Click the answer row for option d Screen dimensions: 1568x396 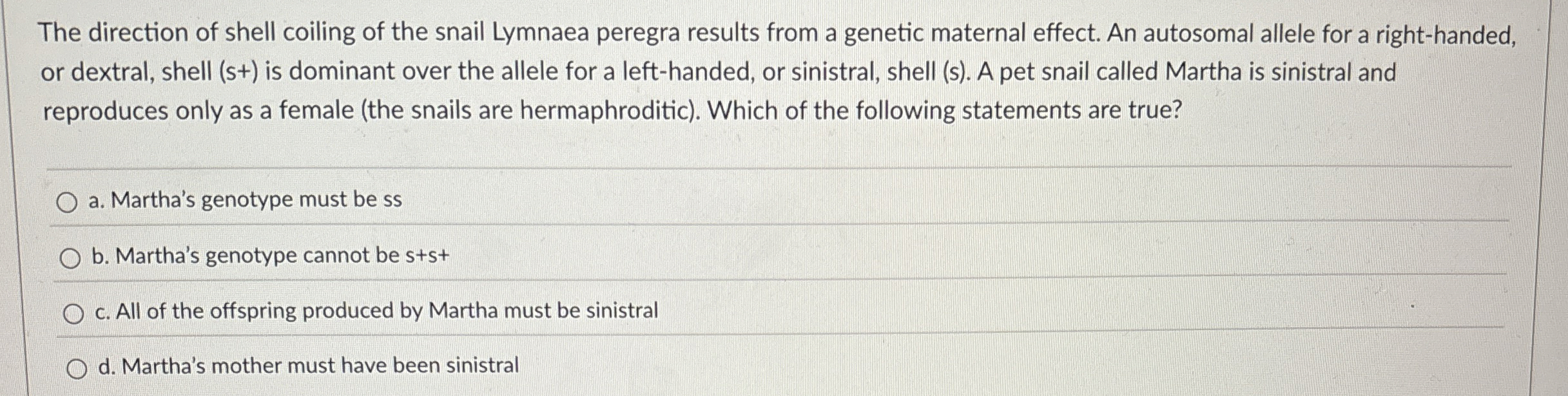[773, 366]
